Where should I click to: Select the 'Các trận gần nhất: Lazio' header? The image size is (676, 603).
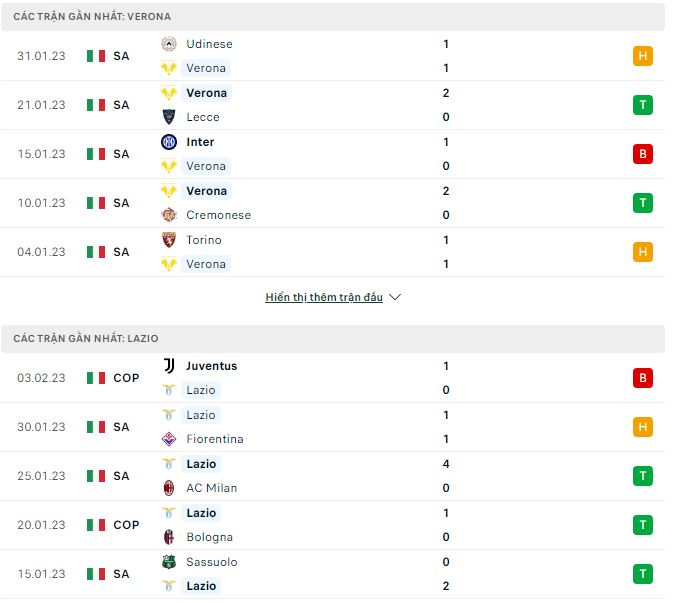[x=332, y=339]
